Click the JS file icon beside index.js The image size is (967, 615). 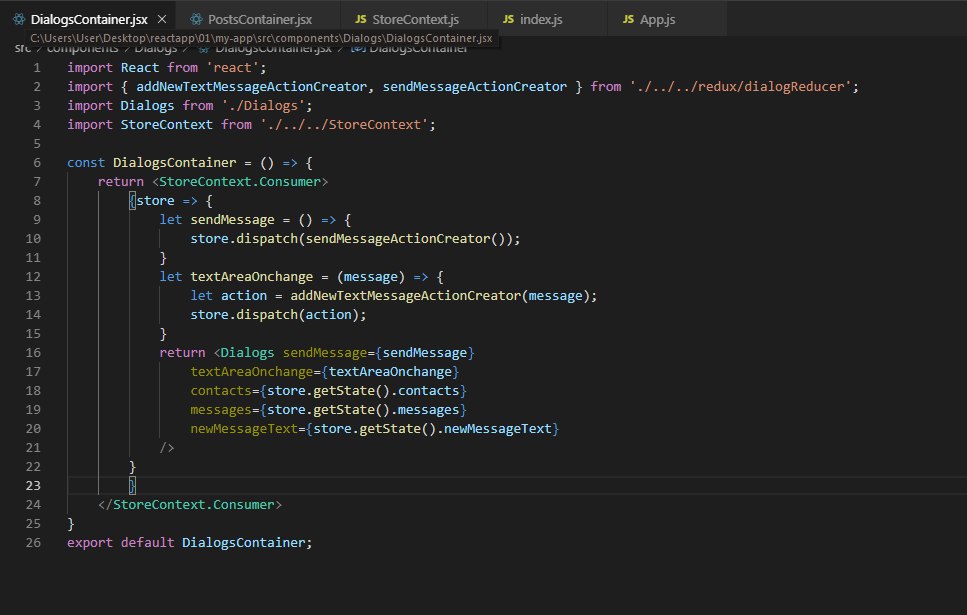[x=510, y=19]
